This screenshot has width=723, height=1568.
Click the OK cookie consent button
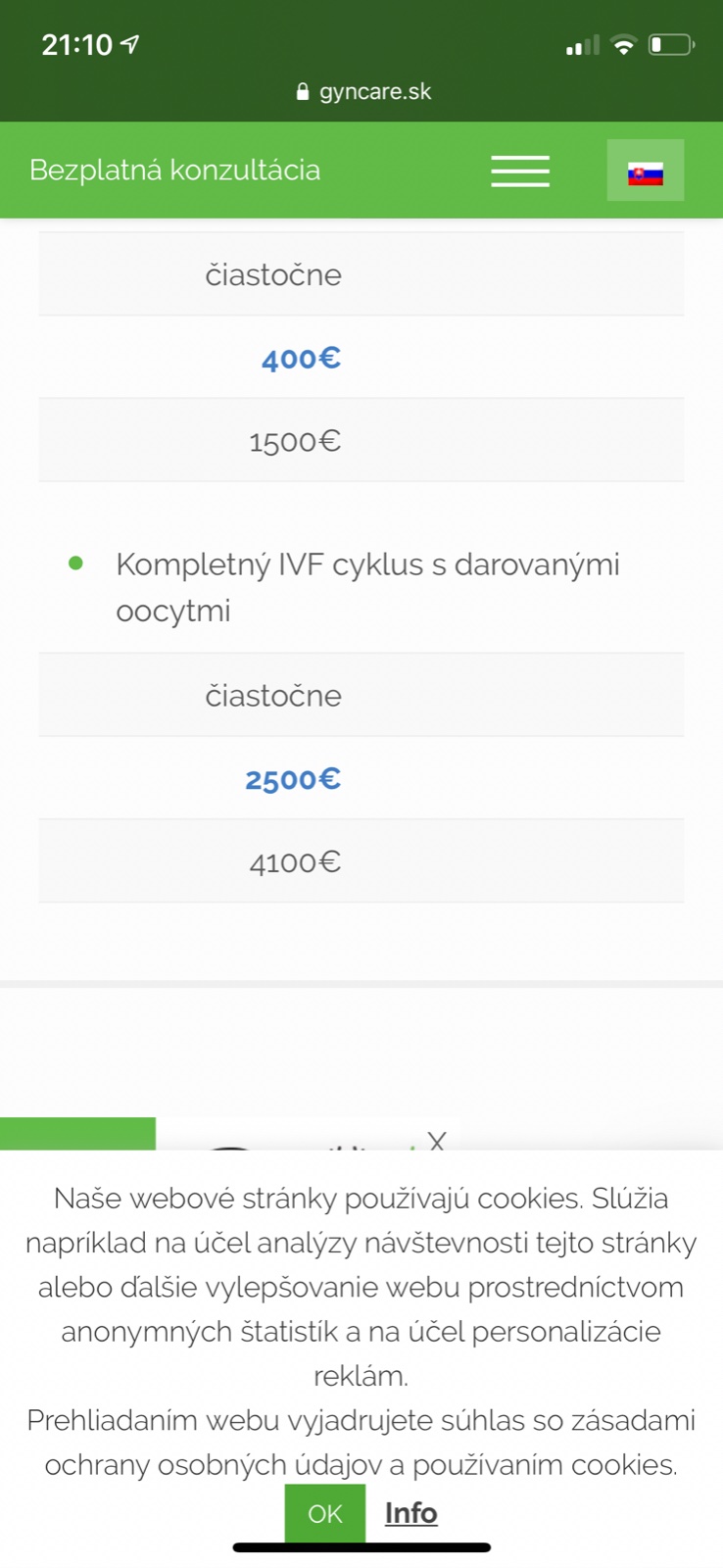324,1513
